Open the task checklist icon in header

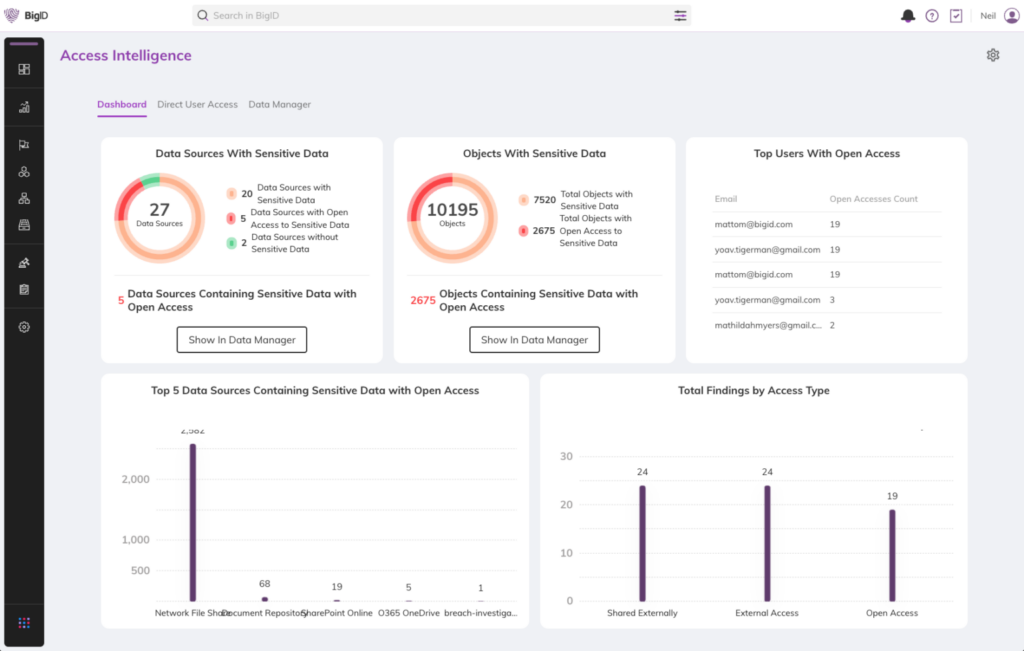(x=956, y=16)
